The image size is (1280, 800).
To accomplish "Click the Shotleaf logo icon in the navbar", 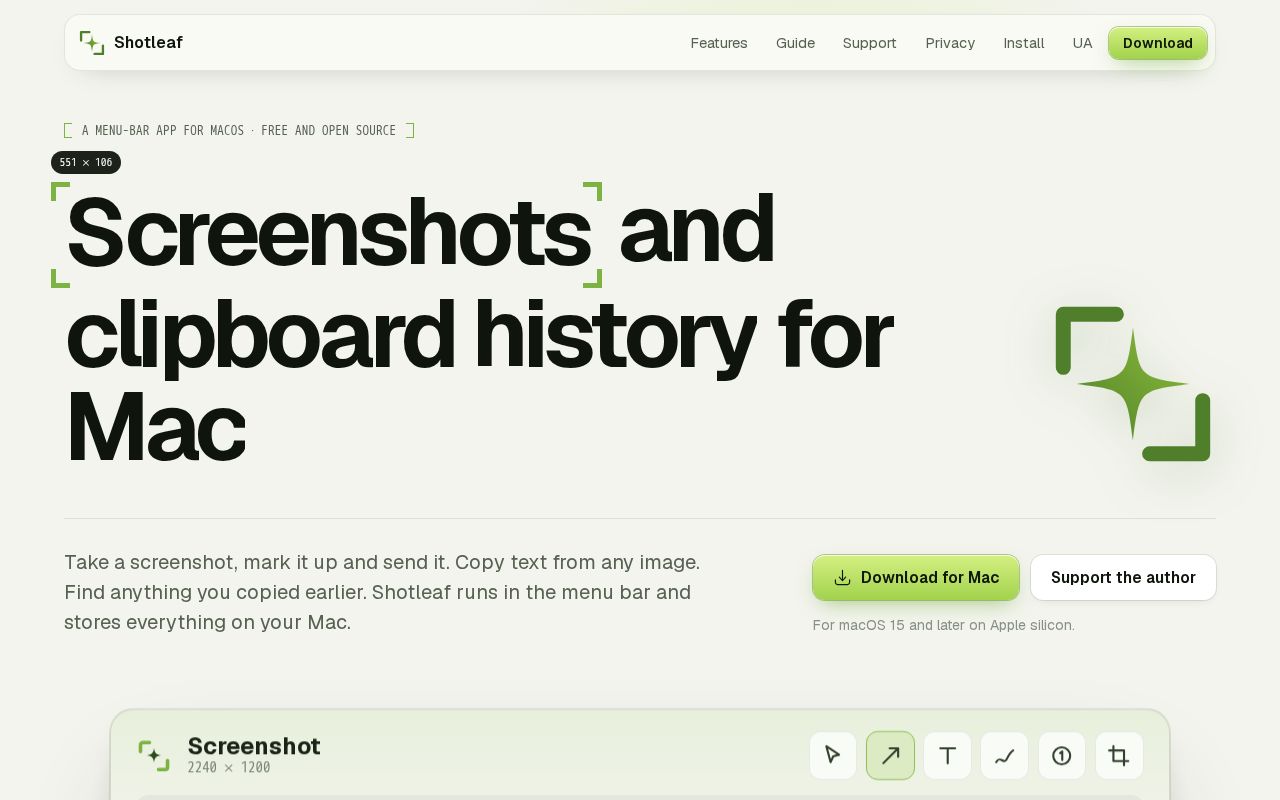I will point(92,43).
